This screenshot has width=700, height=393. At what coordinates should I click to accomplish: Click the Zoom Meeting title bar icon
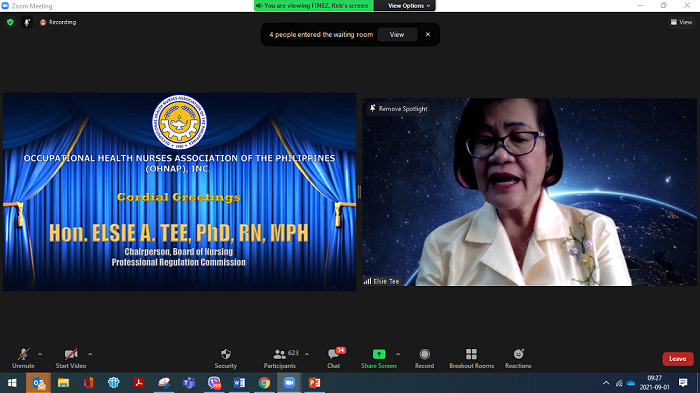tap(5, 5)
